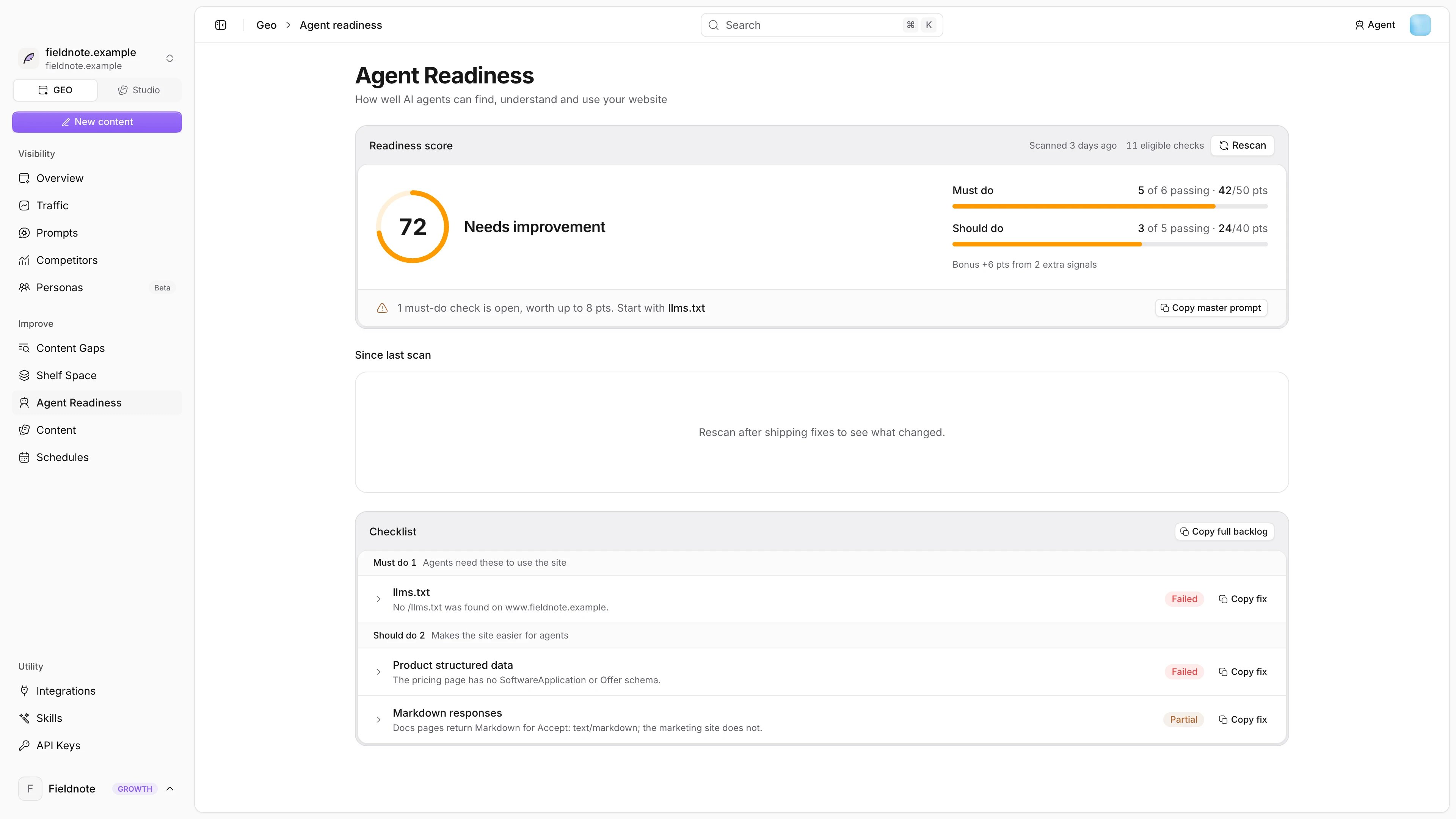Click the New content button
Screen dimensions: 1456x819
(x=97, y=122)
